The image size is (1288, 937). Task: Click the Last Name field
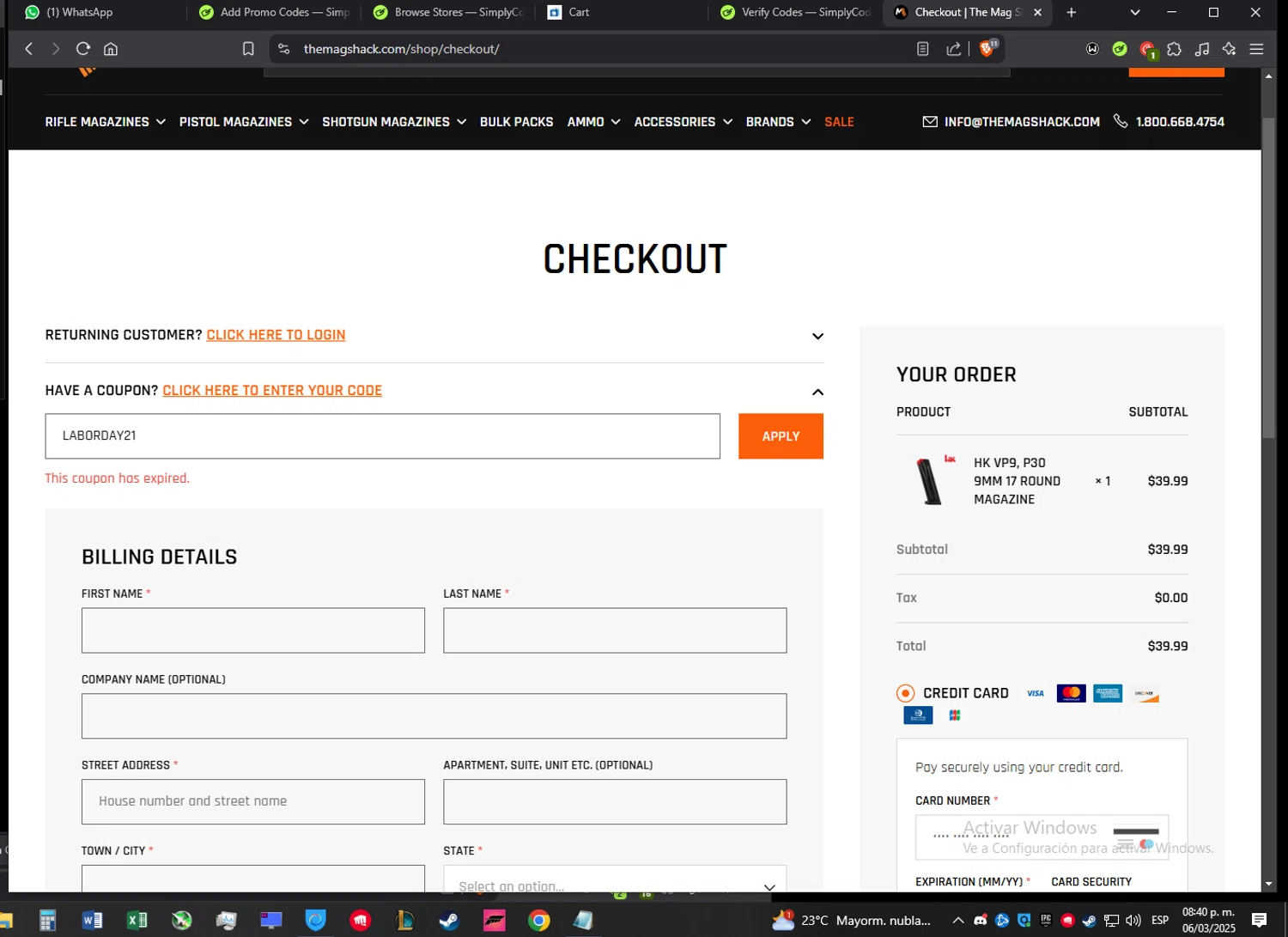click(x=615, y=630)
